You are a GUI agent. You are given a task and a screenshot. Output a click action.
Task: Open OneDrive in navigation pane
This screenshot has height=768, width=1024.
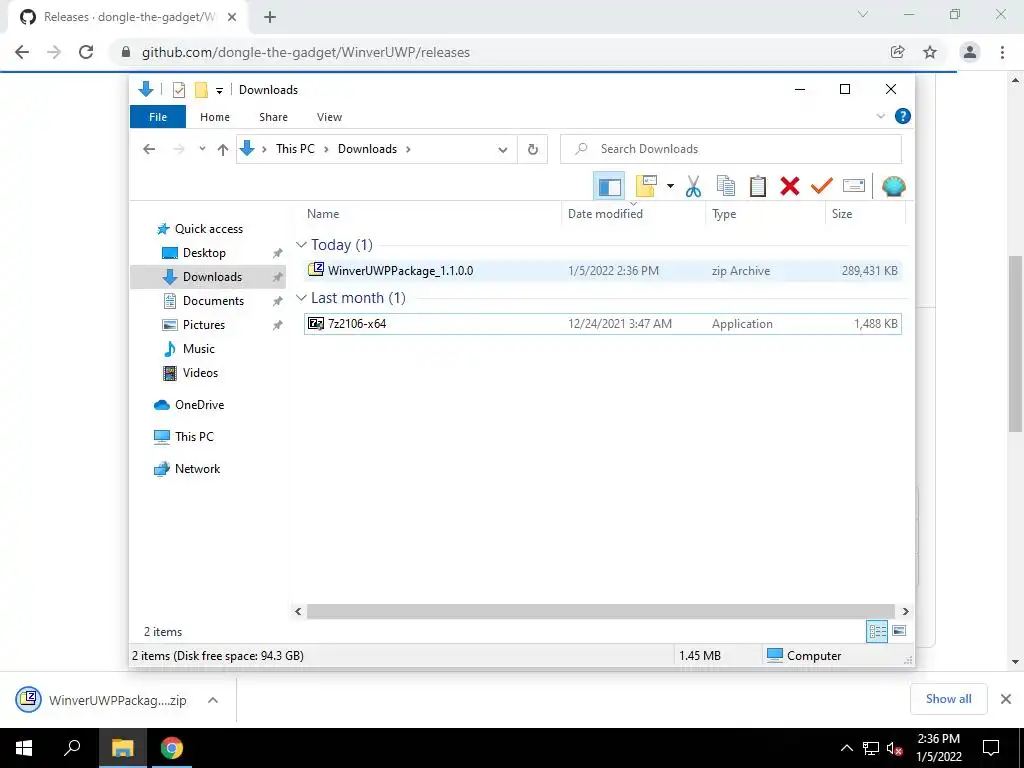click(x=199, y=405)
